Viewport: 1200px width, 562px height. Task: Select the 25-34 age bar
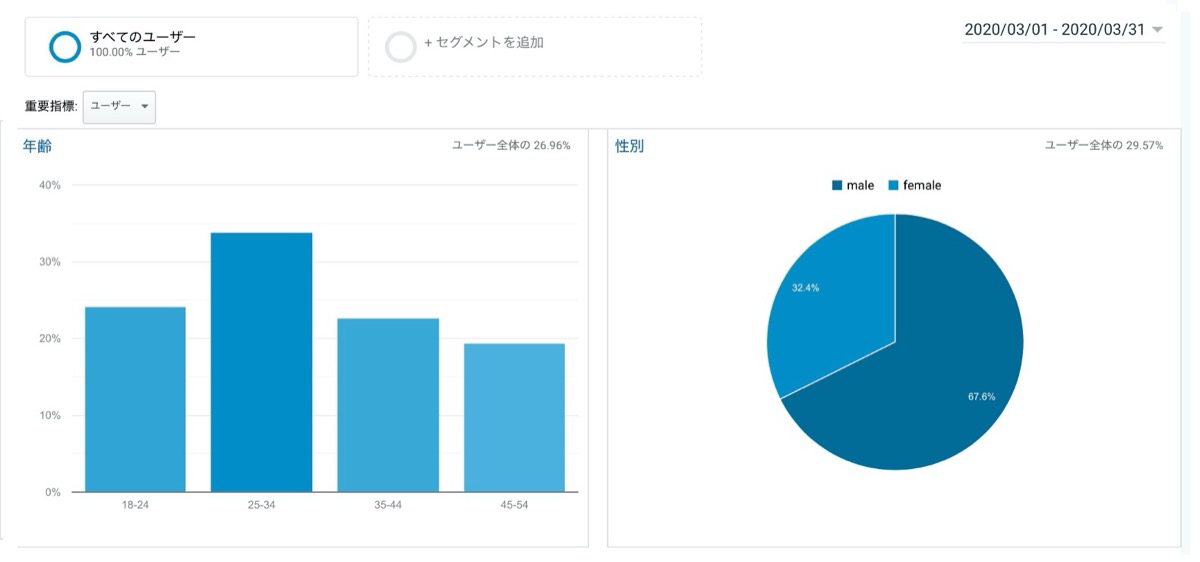[x=261, y=362]
